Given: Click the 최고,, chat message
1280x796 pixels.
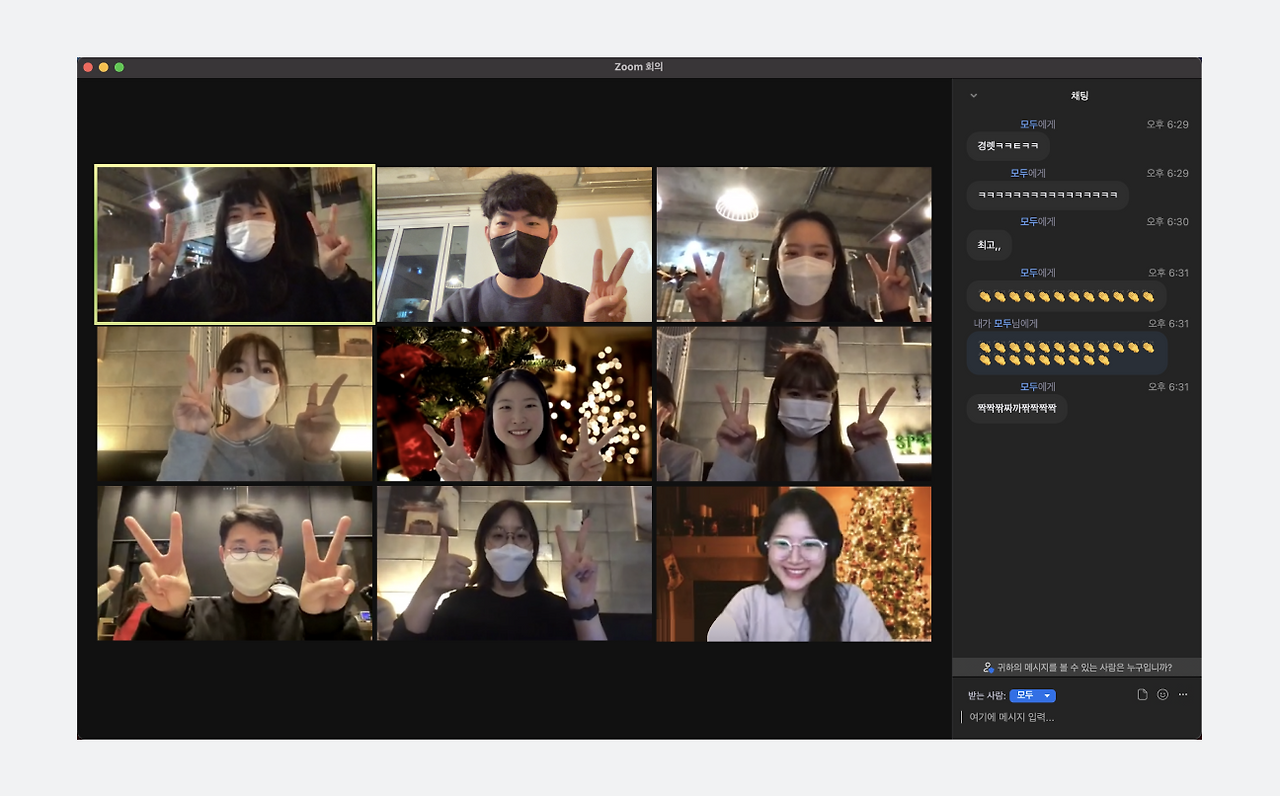Looking at the screenshot, I should coord(990,245).
